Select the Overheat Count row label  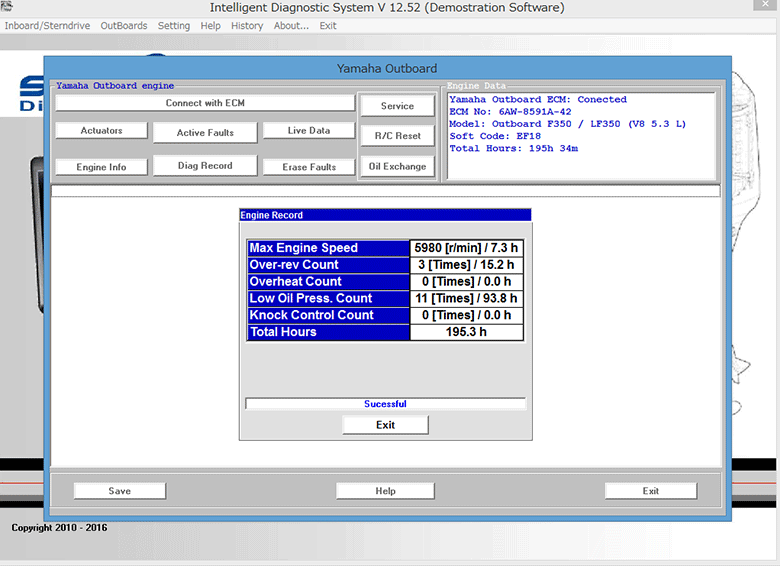pyautogui.click(x=328, y=282)
